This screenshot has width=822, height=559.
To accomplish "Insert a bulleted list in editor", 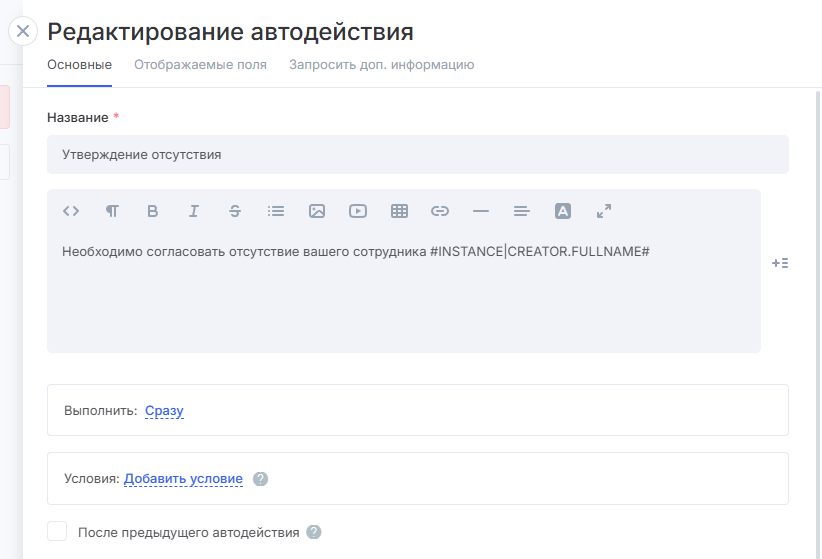I will (x=276, y=211).
